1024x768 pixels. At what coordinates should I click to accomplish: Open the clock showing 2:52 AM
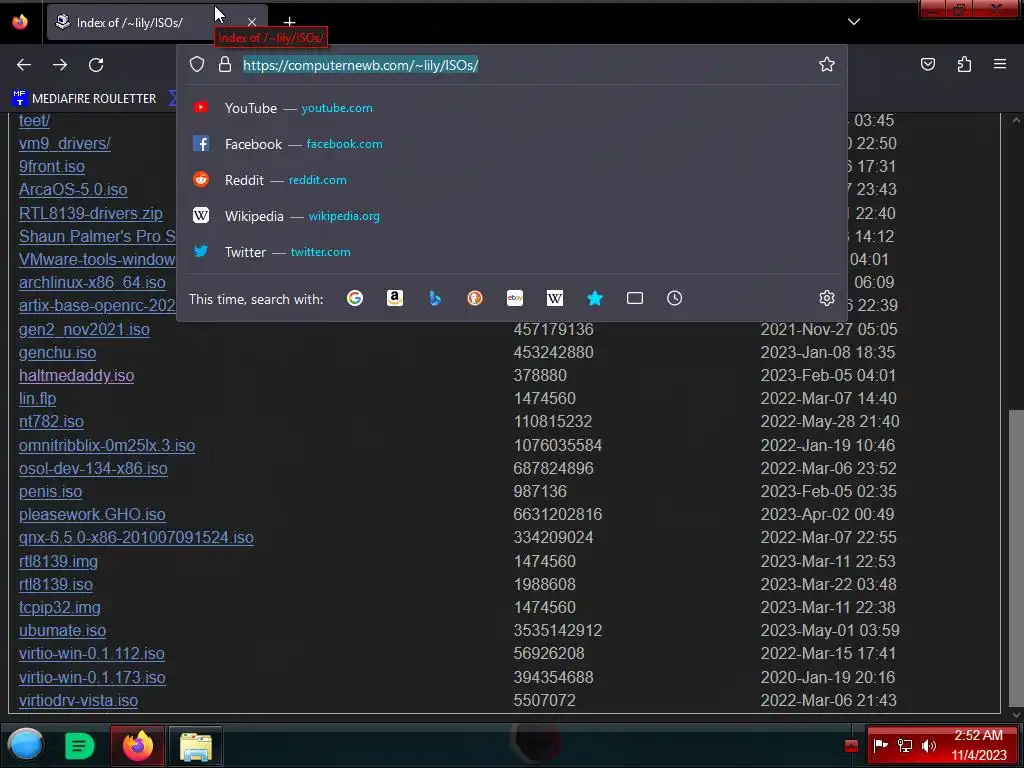tap(978, 745)
